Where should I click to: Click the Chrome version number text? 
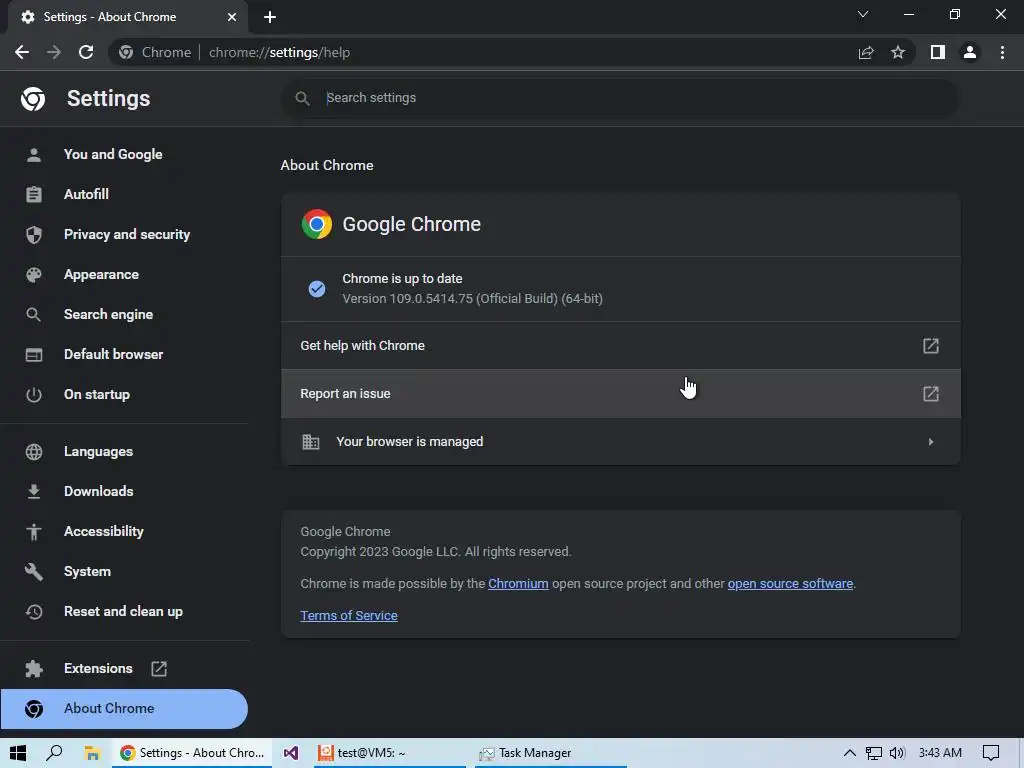click(x=472, y=298)
